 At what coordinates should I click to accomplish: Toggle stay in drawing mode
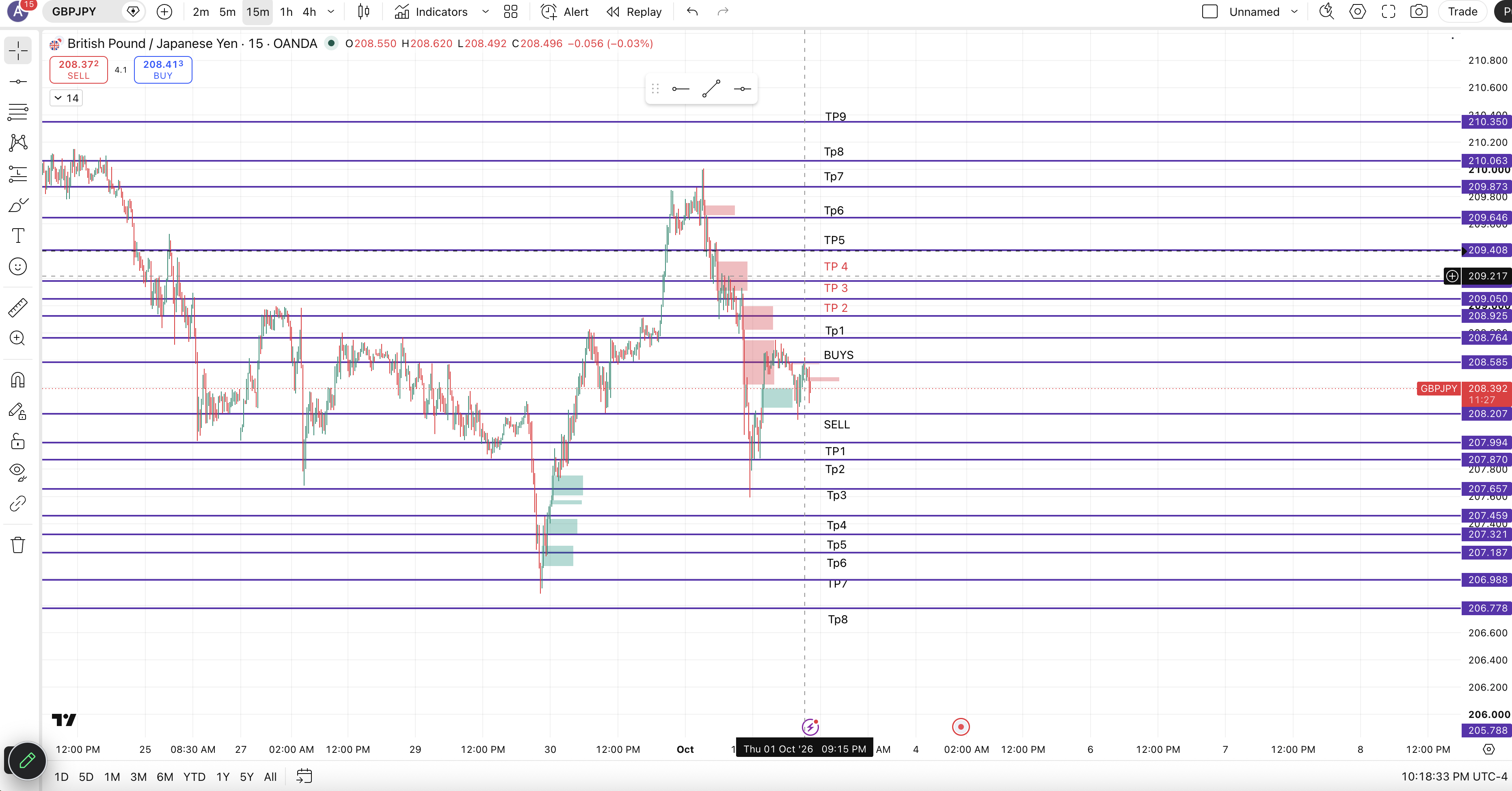point(18,411)
